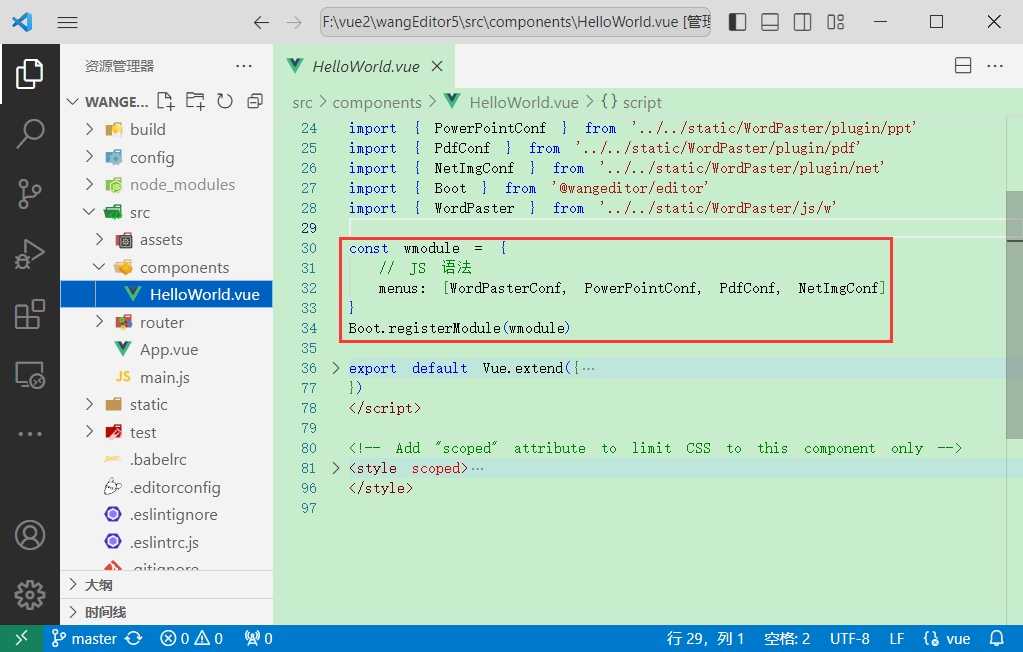Refresh the explorer file tree
This screenshot has height=652, width=1023.
[x=225, y=101]
